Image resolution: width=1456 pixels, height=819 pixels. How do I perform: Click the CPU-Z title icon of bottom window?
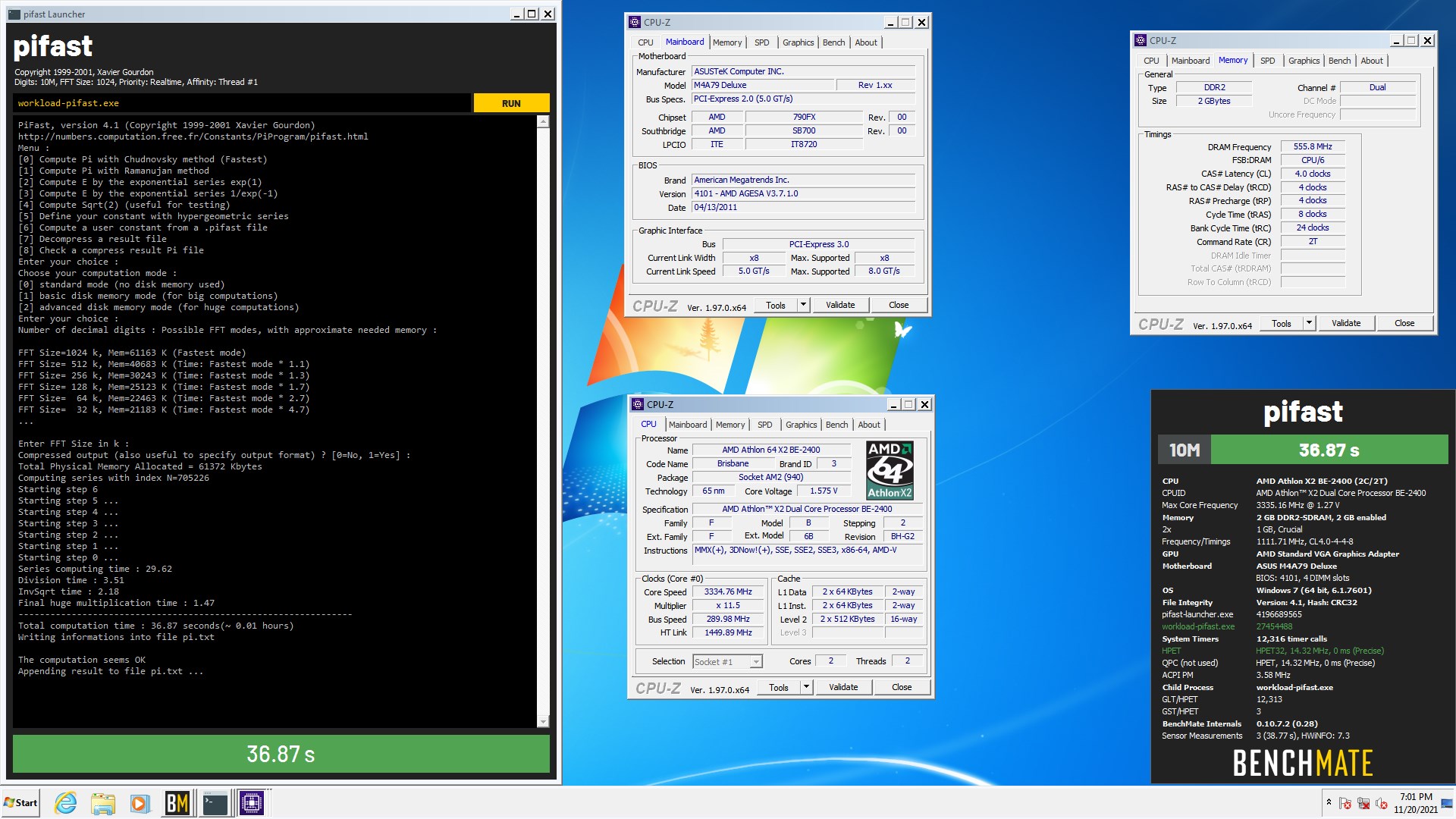coord(639,405)
